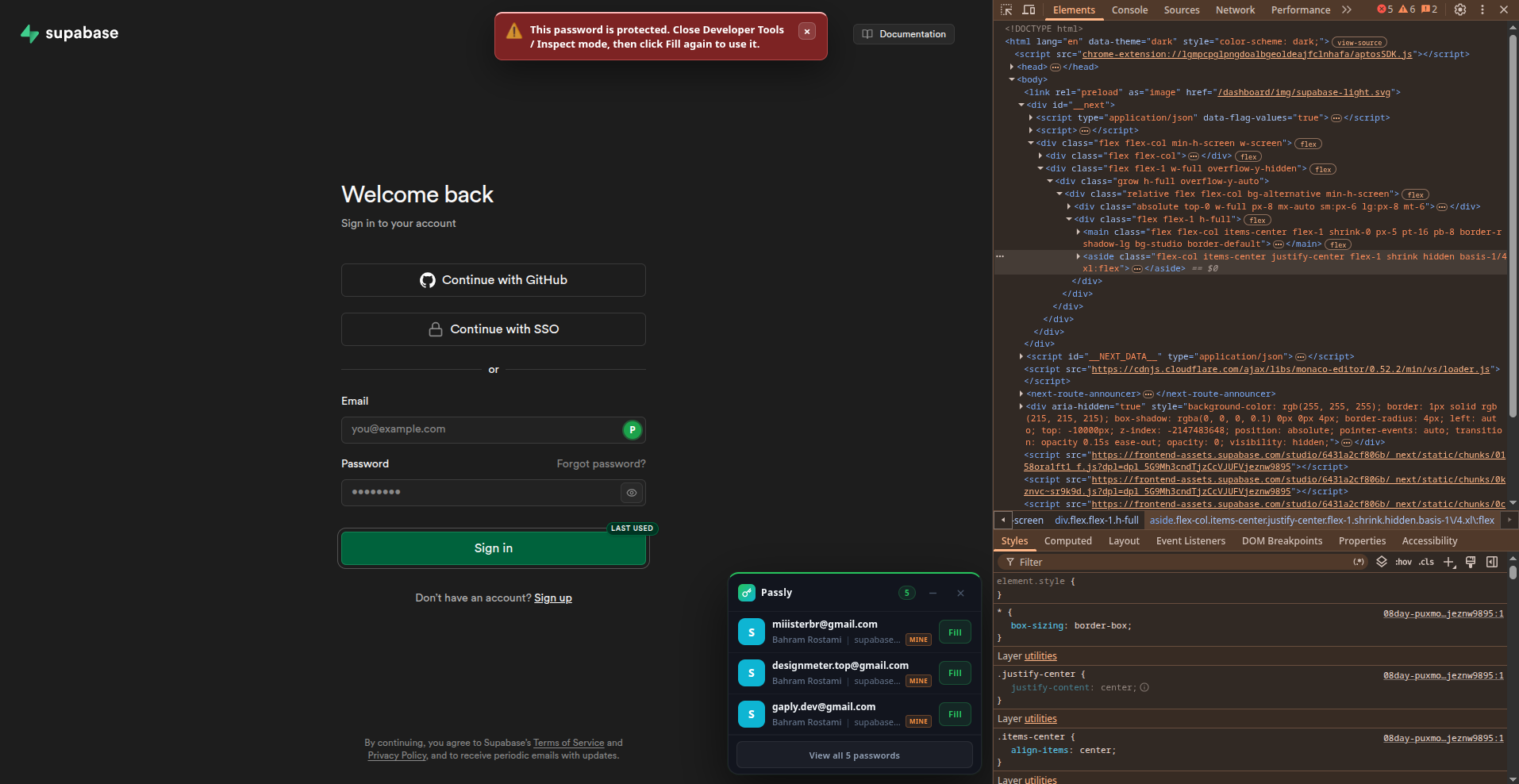Click Forgot password? link
This screenshot has width=1519, height=784.
tap(601, 464)
